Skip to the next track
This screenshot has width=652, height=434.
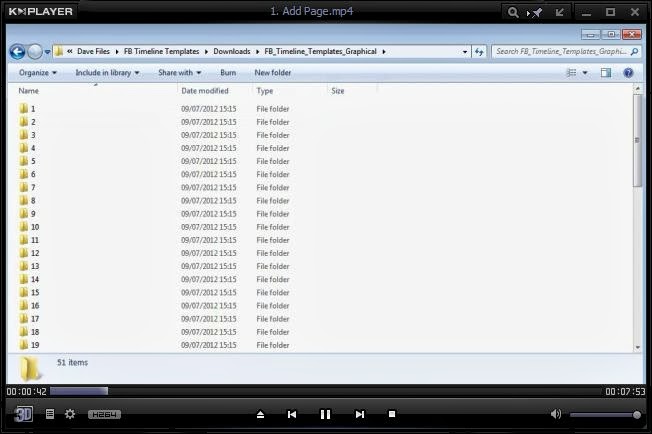pyautogui.click(x=360, y=414)
